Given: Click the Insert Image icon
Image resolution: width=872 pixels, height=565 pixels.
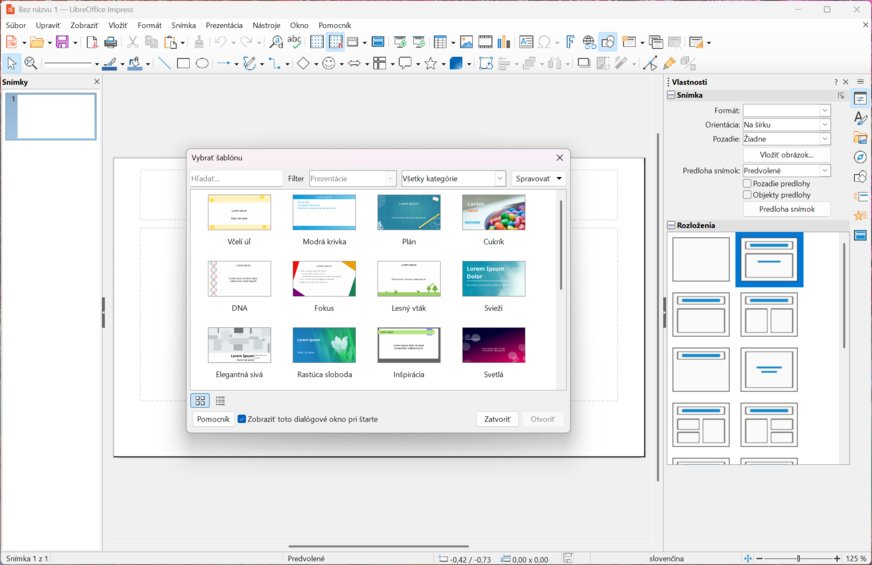Looking at the screenshot, I should point(467,42).
